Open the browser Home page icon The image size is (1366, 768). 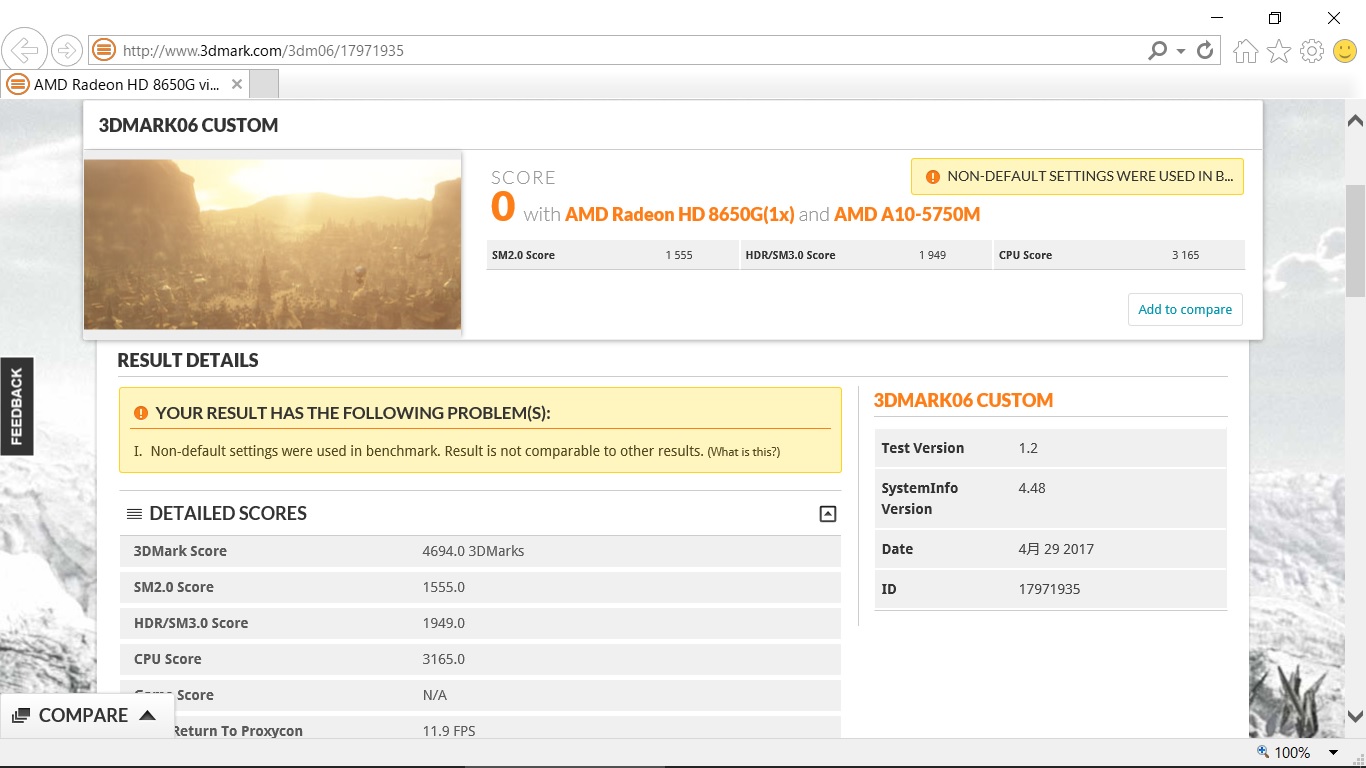(x=1245, y=51)
